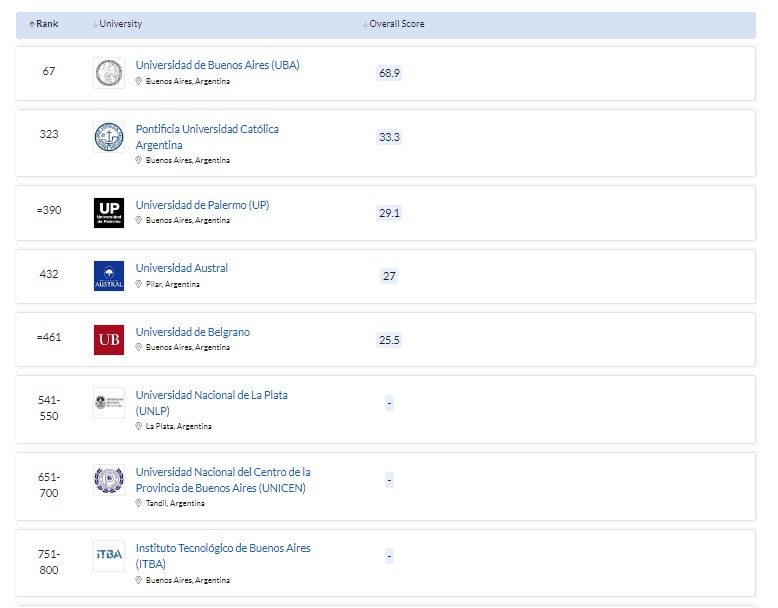
Task: Click overall score 29.1
Action: coord(389,213)
